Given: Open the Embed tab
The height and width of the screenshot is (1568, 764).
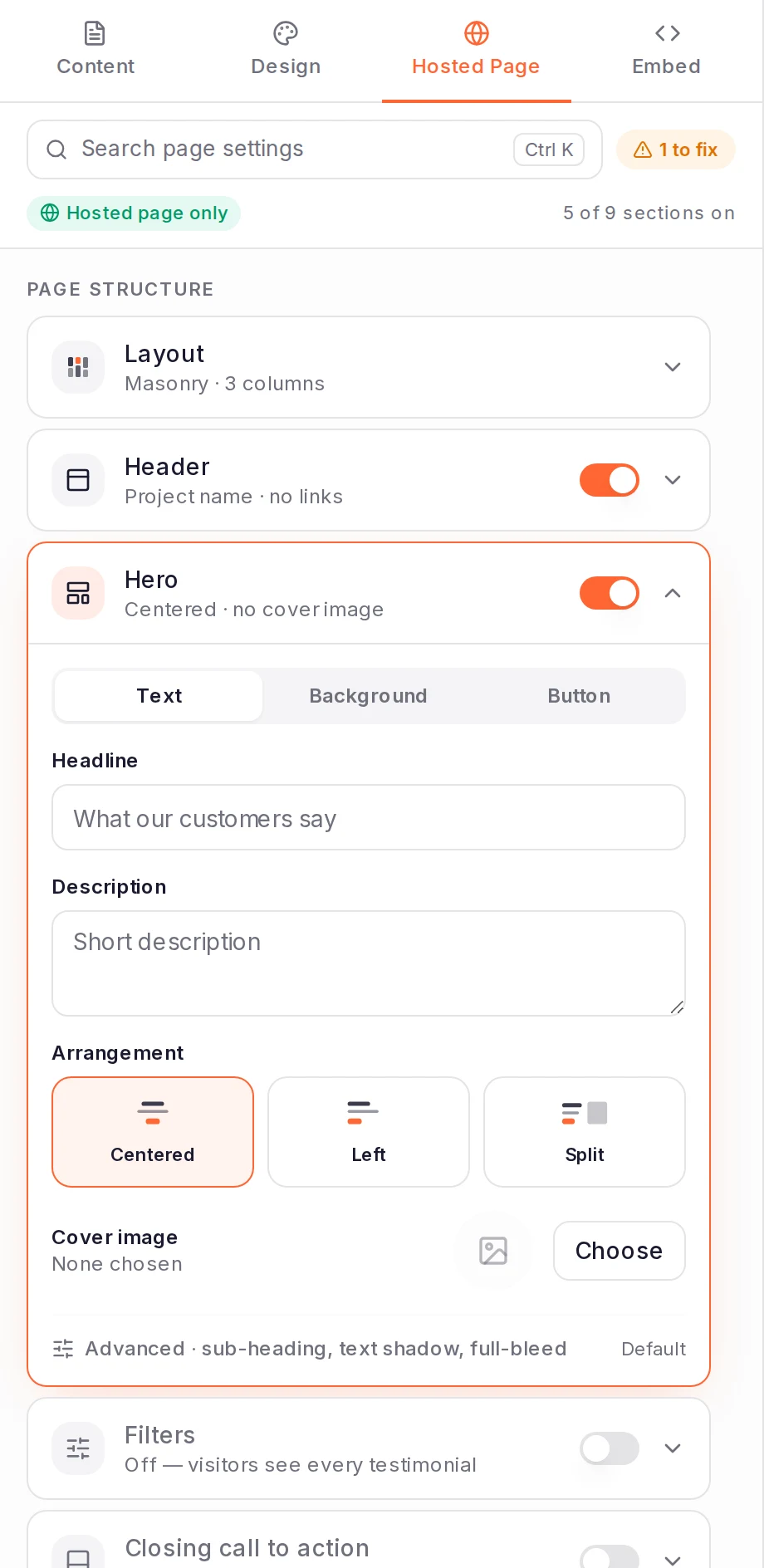Looking at the screenshot, I should point(667,51).
